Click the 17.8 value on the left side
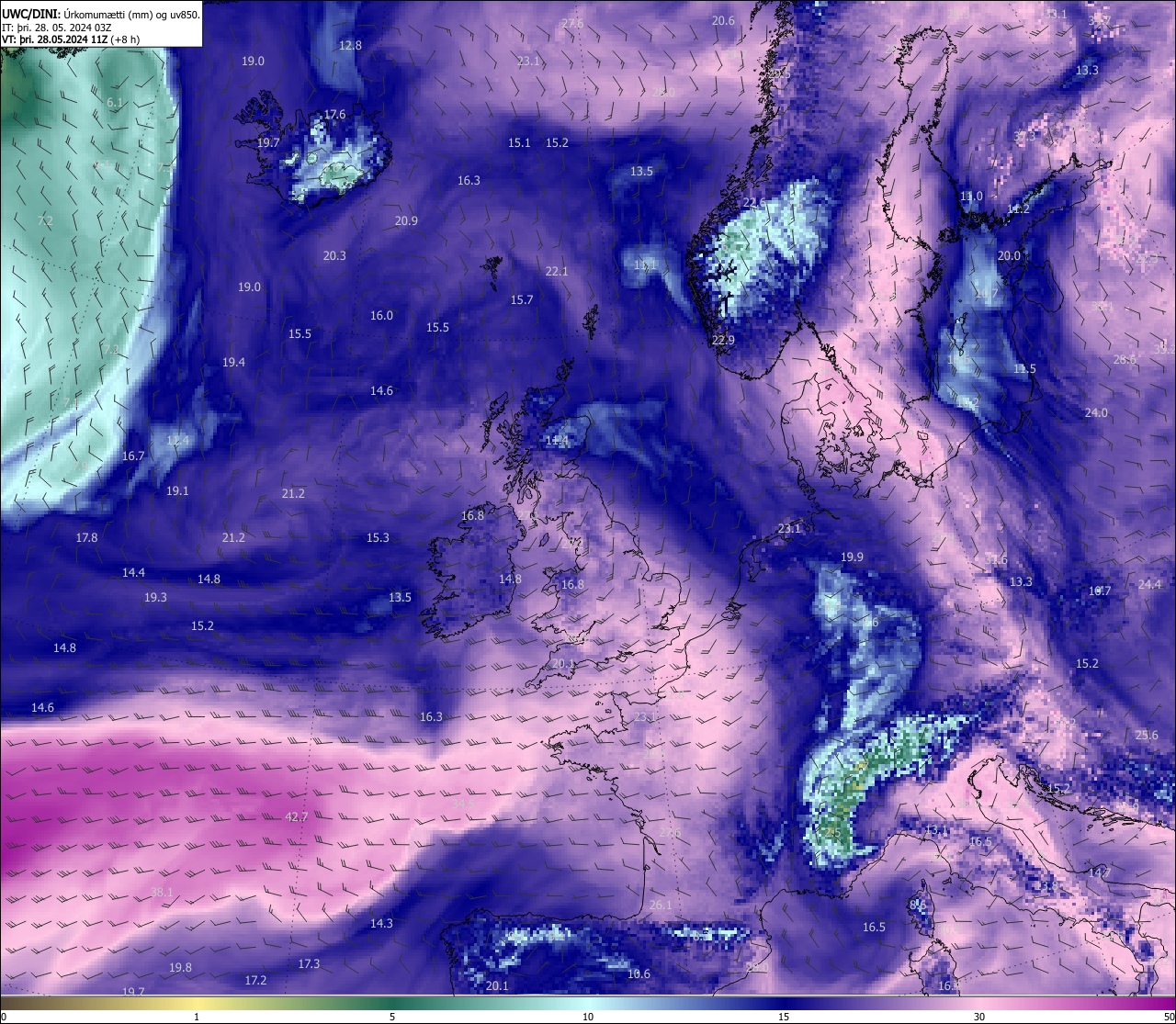 point(86,537)
